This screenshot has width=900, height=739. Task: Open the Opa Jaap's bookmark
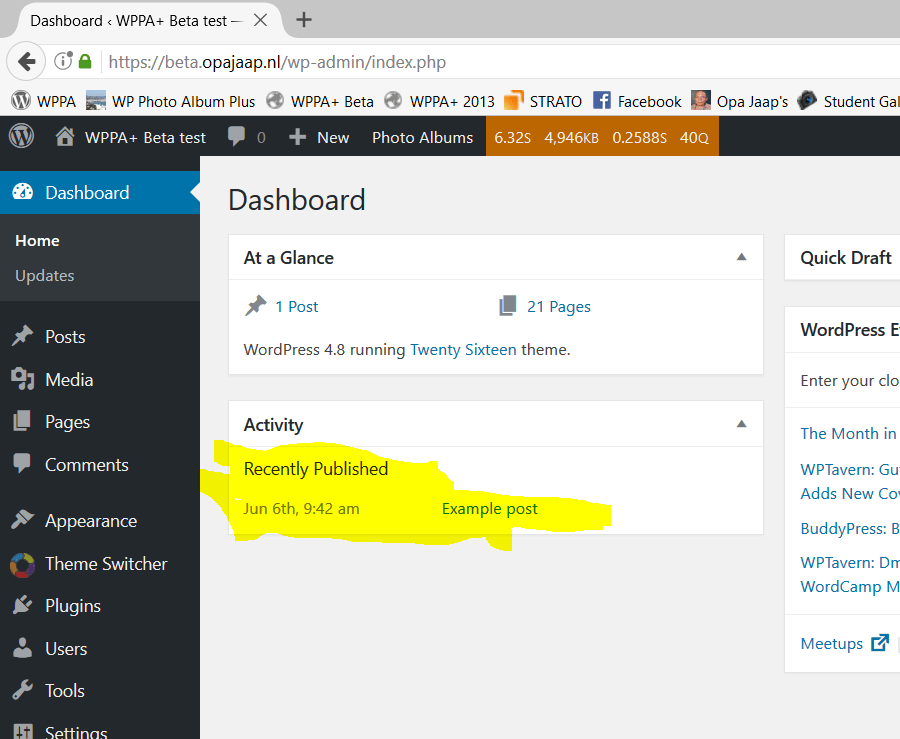(x=740, y=101)
